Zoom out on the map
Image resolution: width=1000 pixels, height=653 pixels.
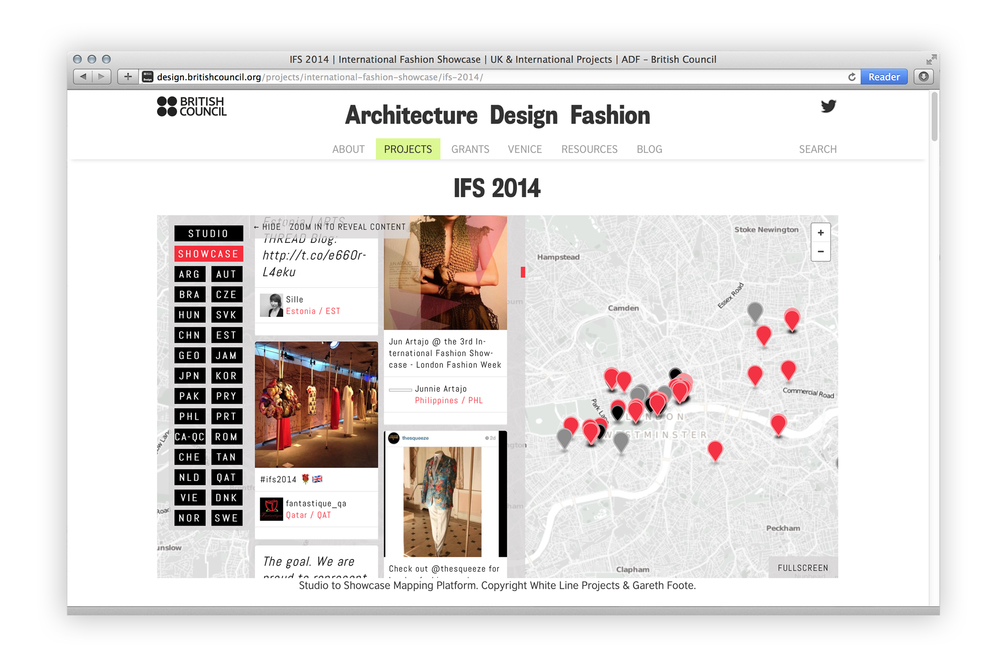(x=820, y=250)
